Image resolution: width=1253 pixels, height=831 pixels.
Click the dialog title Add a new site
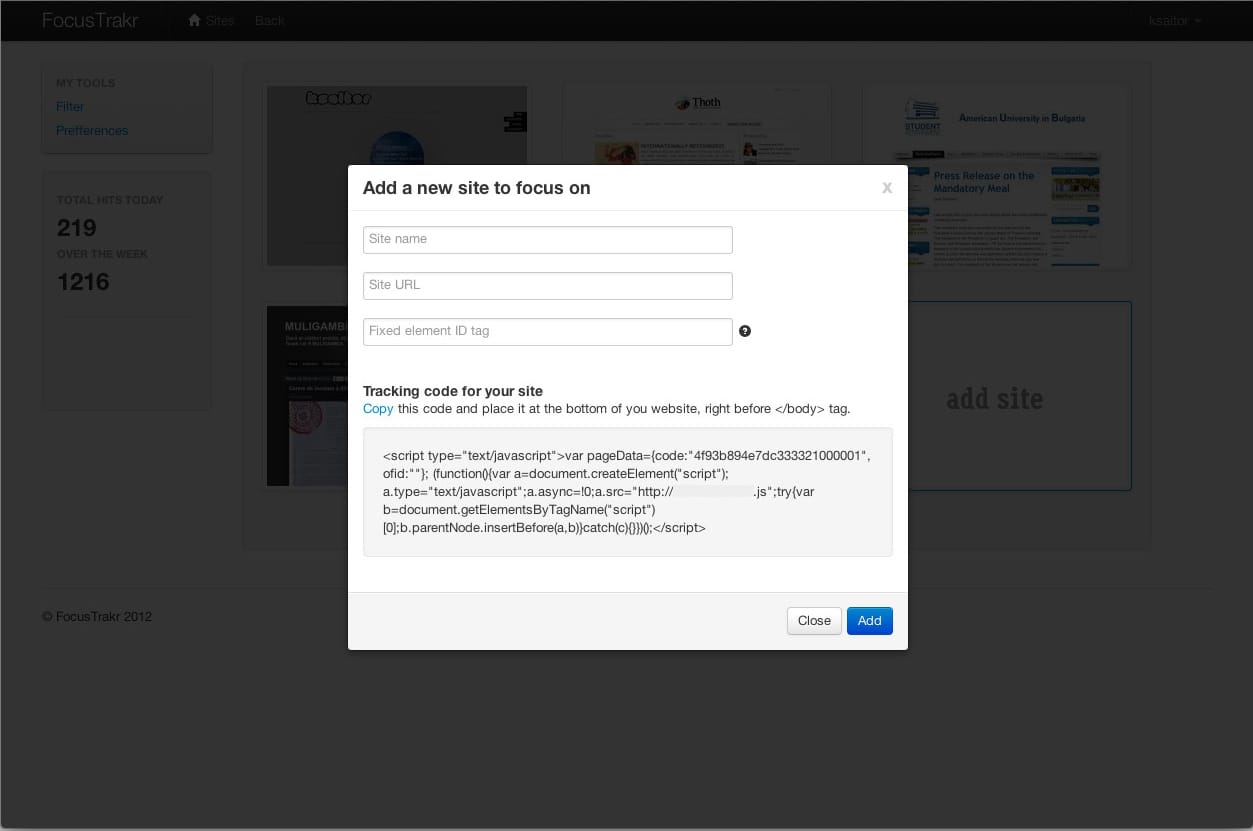pyautogui.click(x=476, y=188)
